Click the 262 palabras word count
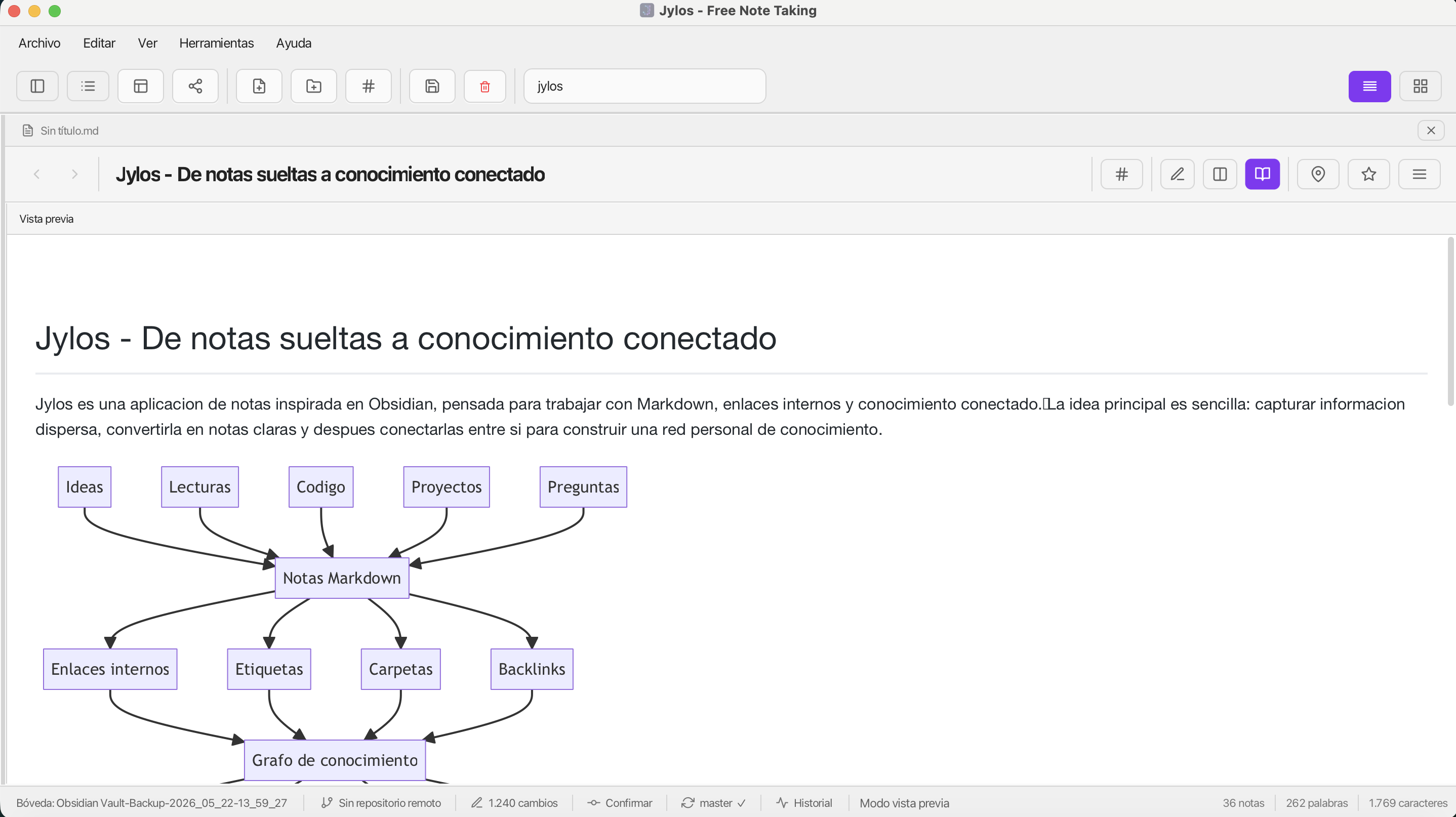 (1317, 803)
